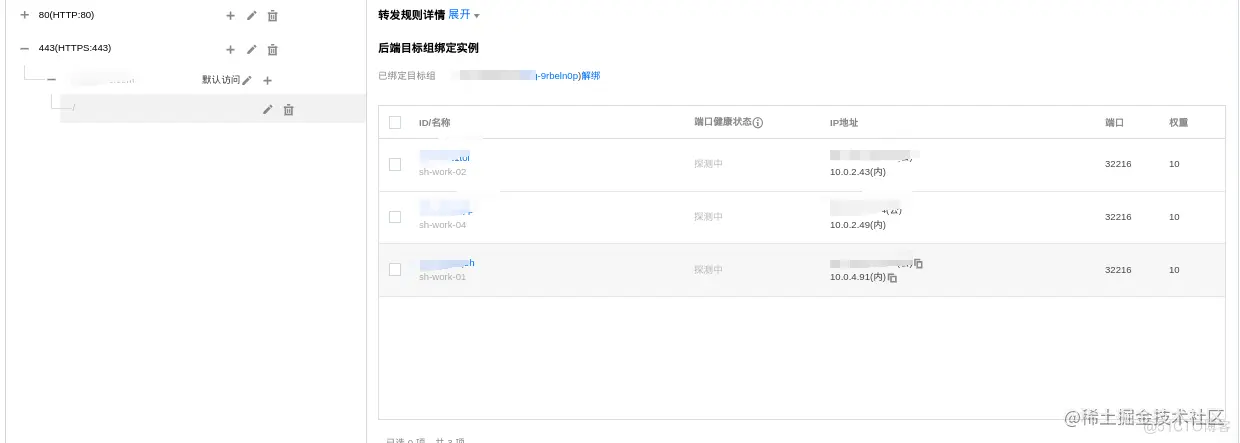The image size is (1240, 443).
Task: Click 探测中 status in sh-work-04 row
Action: click(708, 217)
